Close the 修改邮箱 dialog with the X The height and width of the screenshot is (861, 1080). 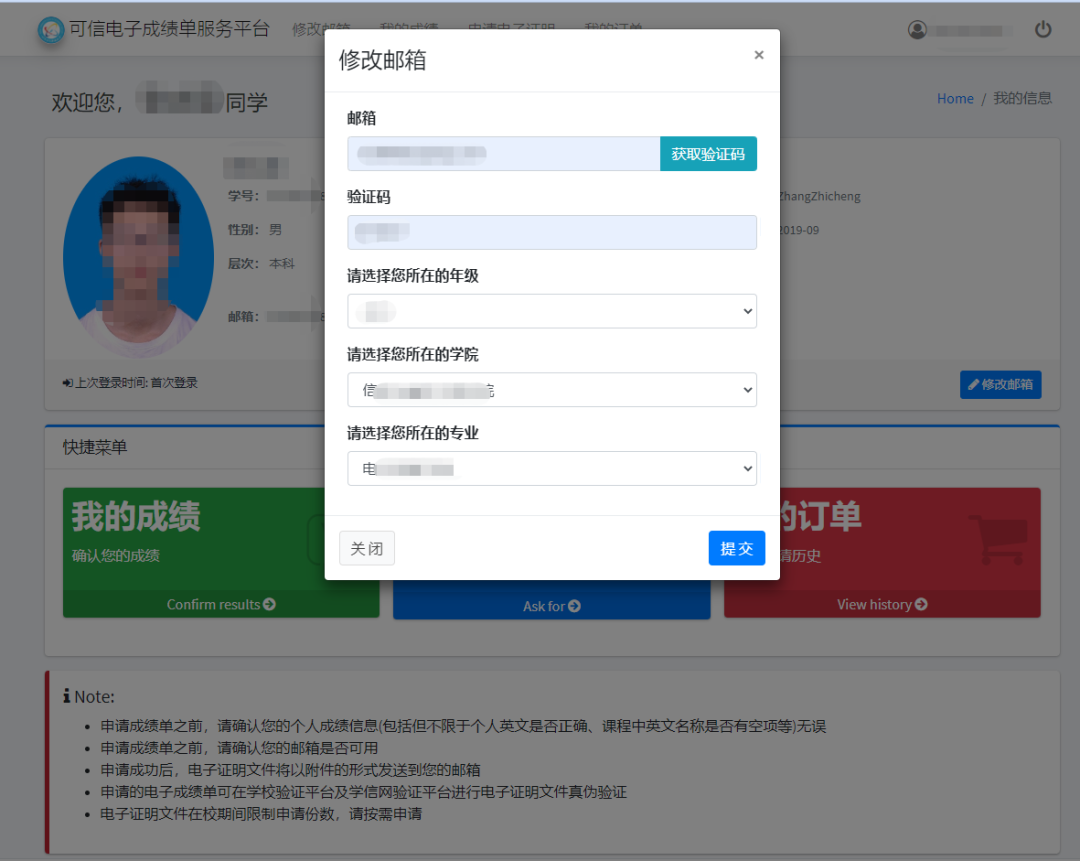758,54
